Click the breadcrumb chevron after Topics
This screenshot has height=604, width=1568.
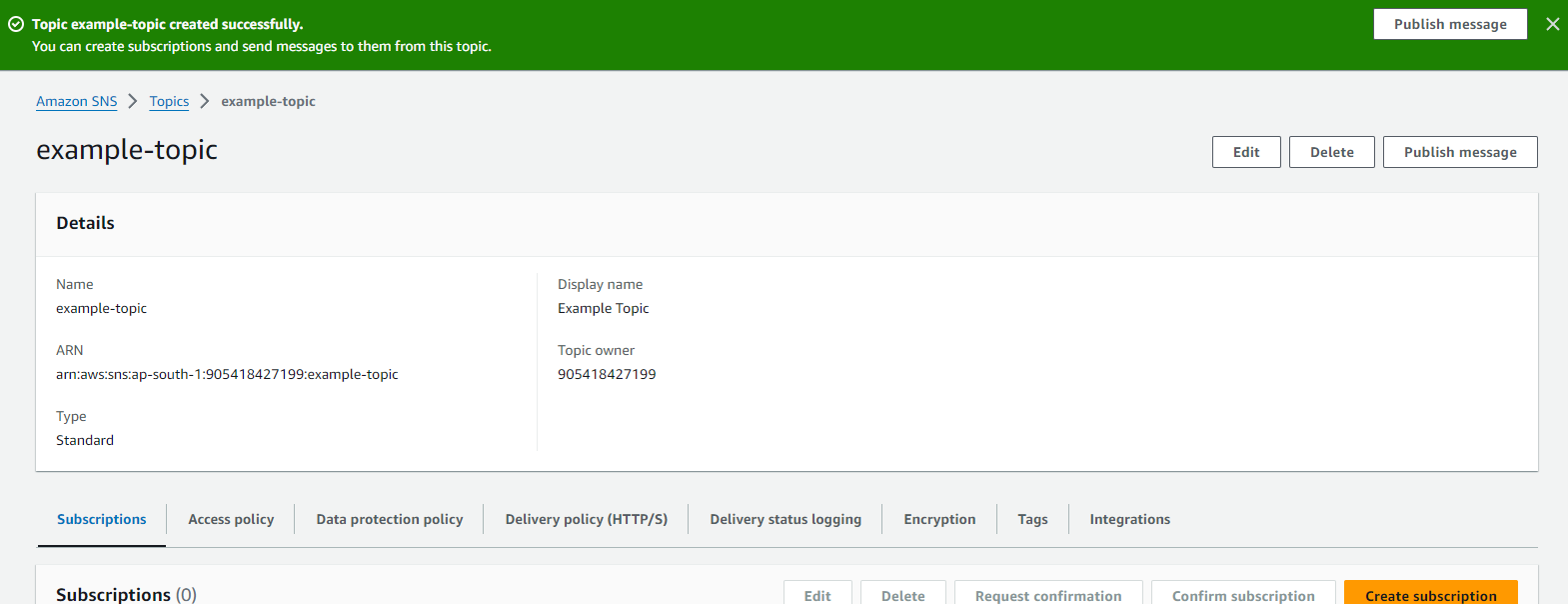click(x=205, y=101)
